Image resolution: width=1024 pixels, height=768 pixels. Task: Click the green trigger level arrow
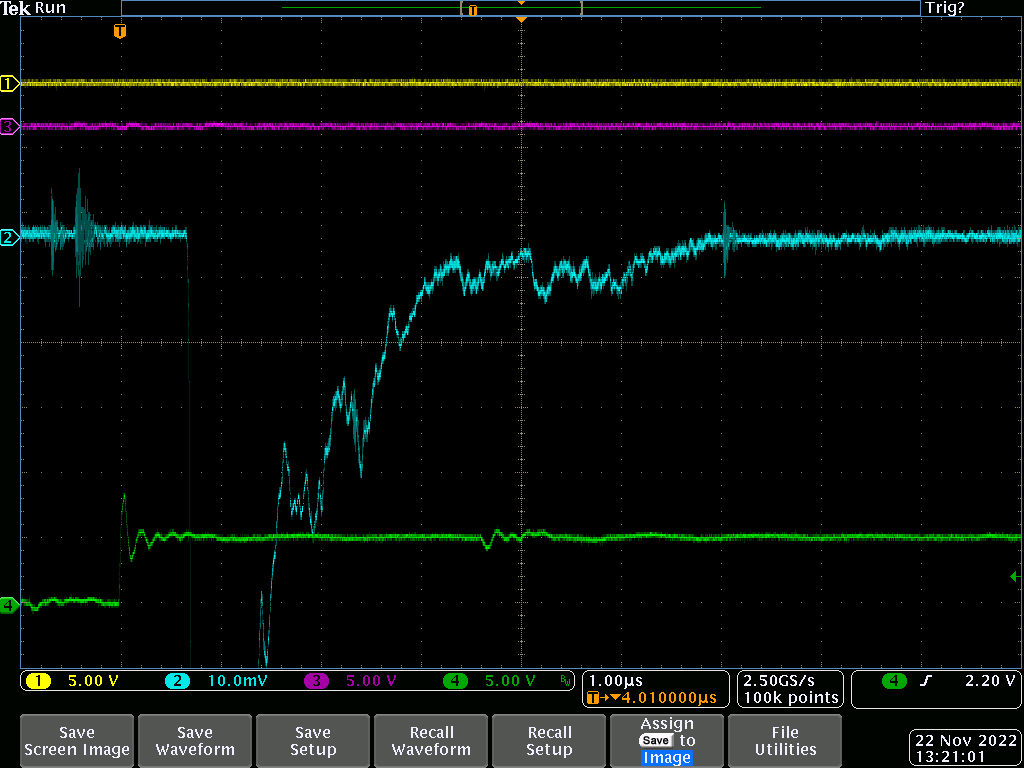point(1014,576)
